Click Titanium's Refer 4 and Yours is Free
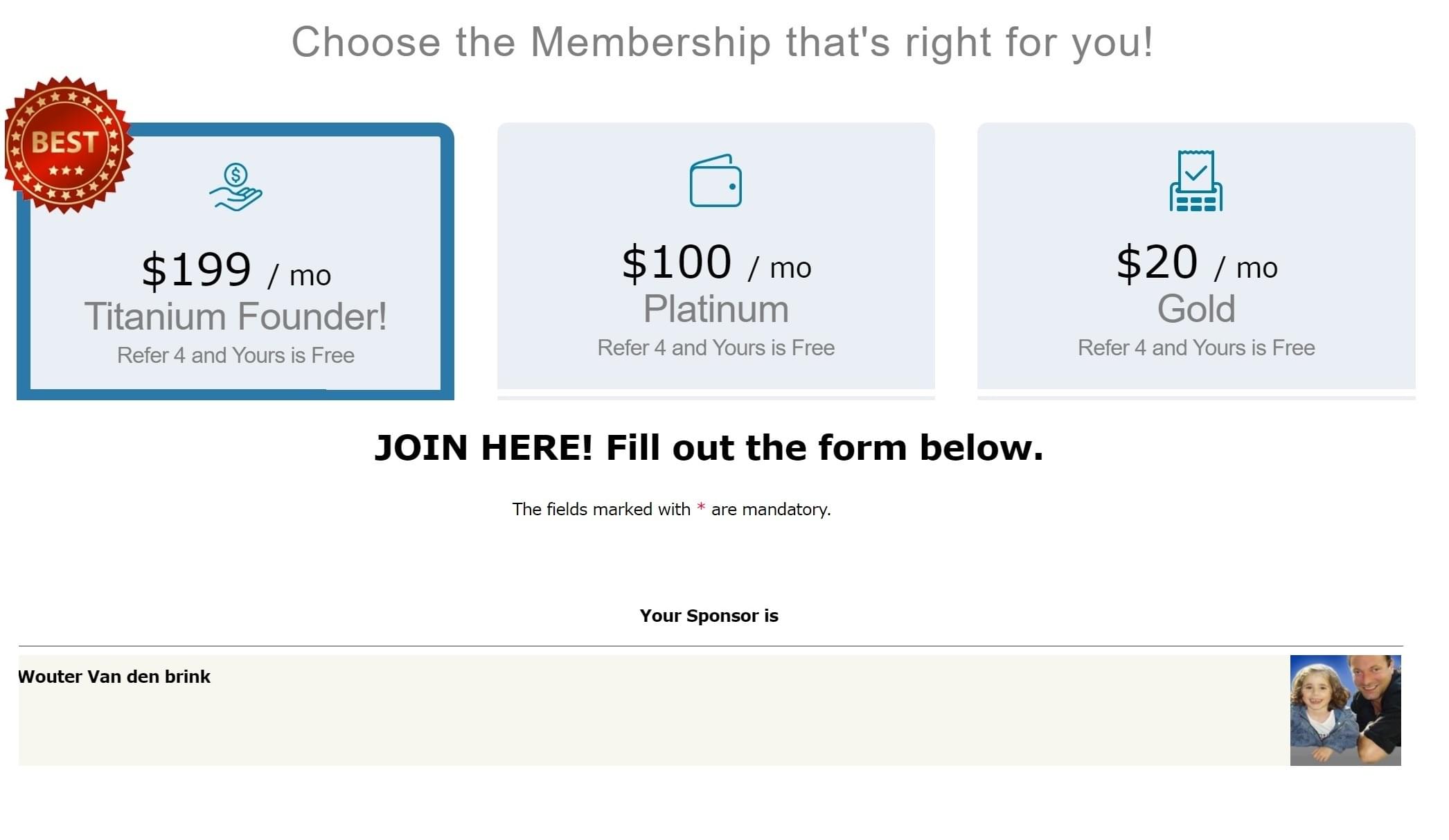The height and width of the screenshot is (840, 1449). click(x=235, y=355)
